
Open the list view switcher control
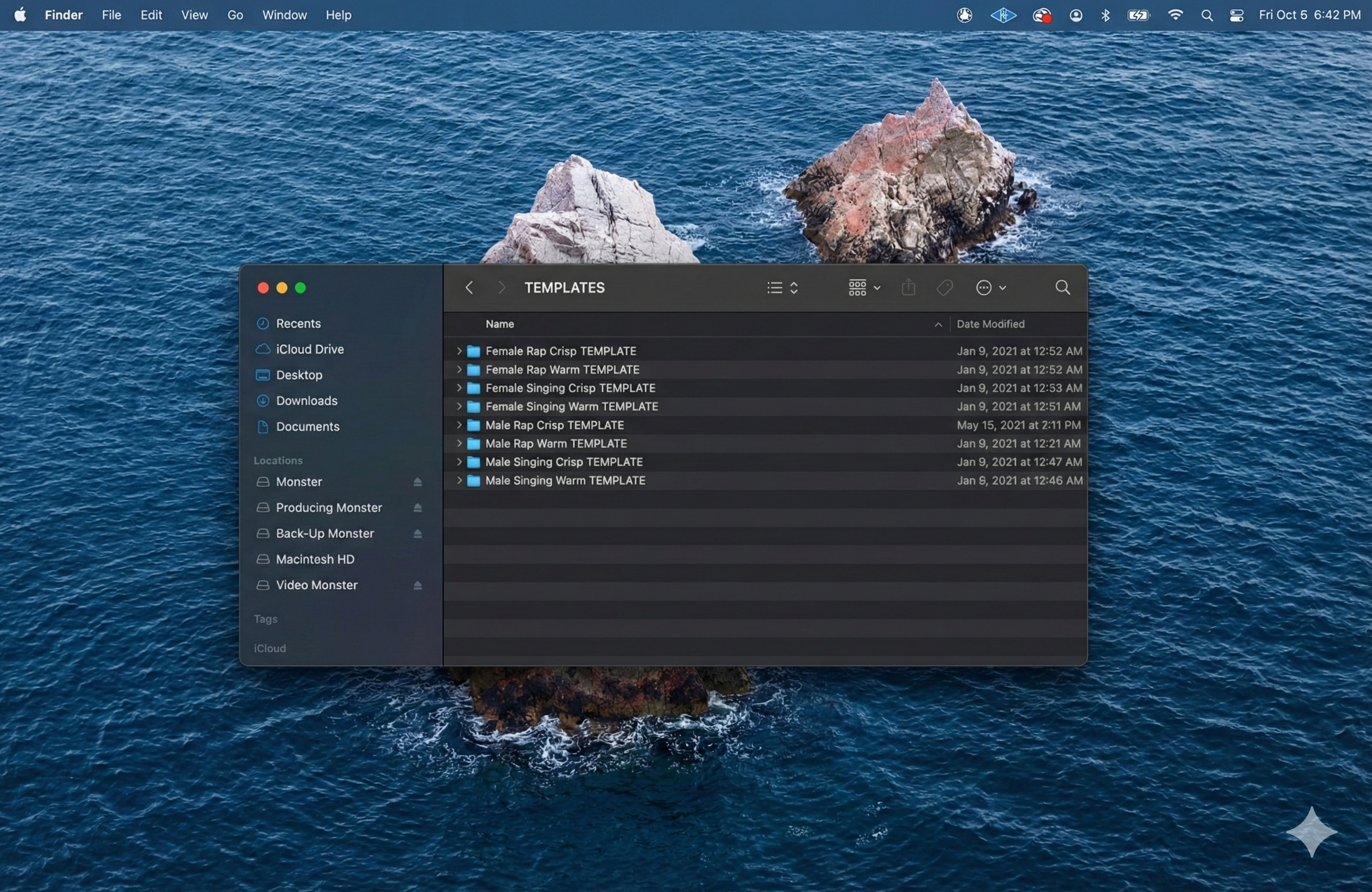782,288
